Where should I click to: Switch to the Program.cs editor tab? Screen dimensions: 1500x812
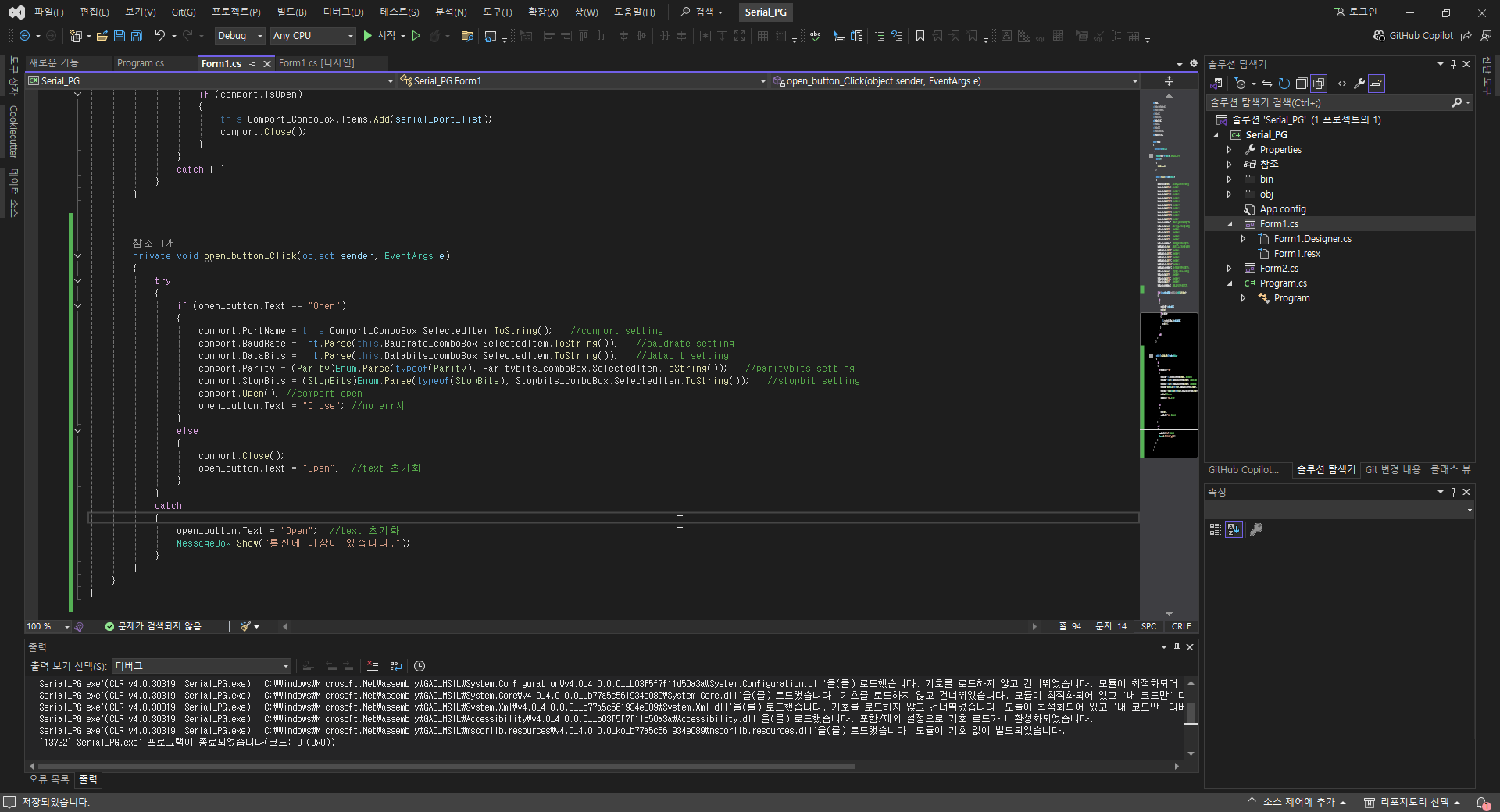point(141,63)
